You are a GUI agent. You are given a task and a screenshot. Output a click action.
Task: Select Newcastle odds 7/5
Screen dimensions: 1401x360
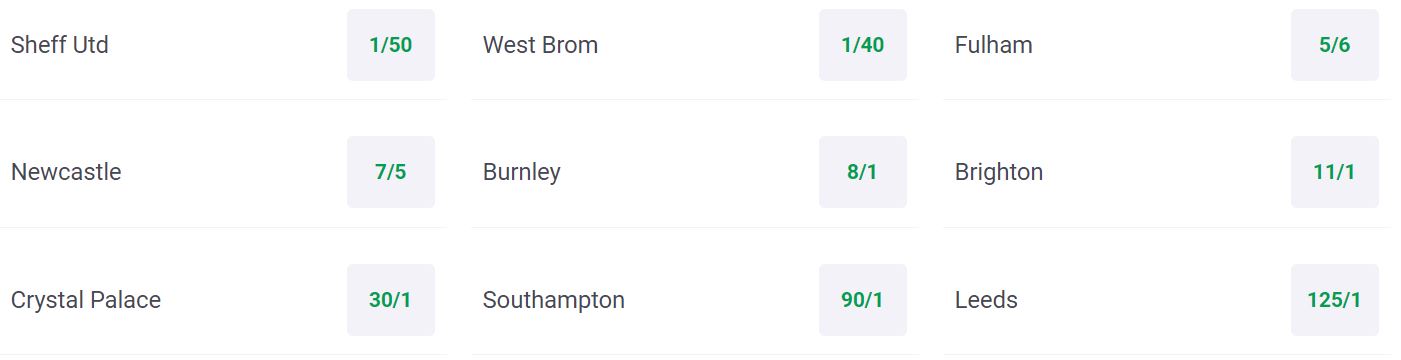tap(391, 172)
